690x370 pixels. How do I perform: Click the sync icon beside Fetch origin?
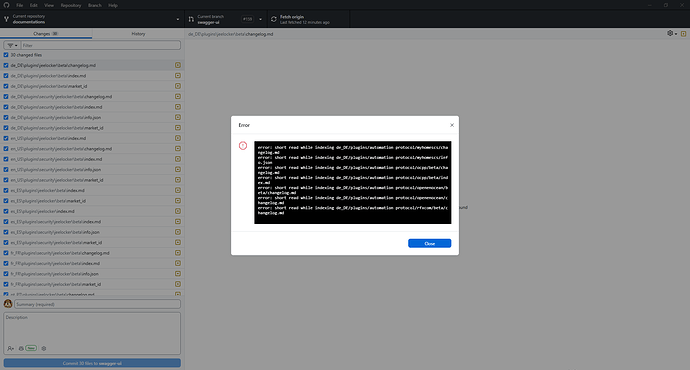tap(274, 19)
